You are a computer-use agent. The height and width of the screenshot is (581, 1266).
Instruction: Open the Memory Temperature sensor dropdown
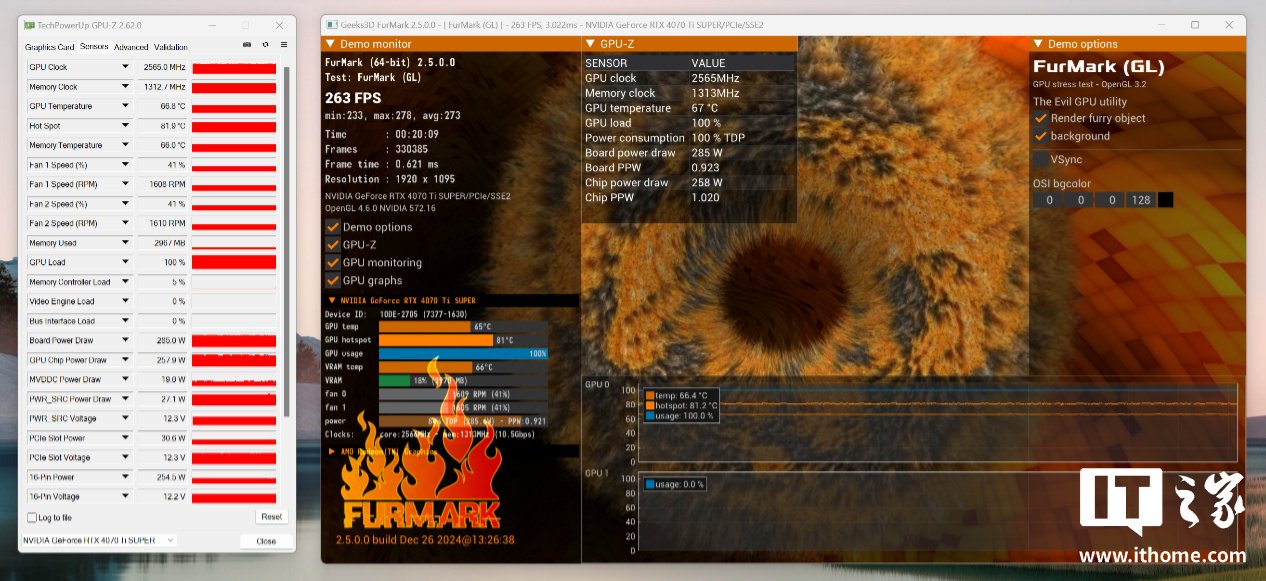[125, 145]
